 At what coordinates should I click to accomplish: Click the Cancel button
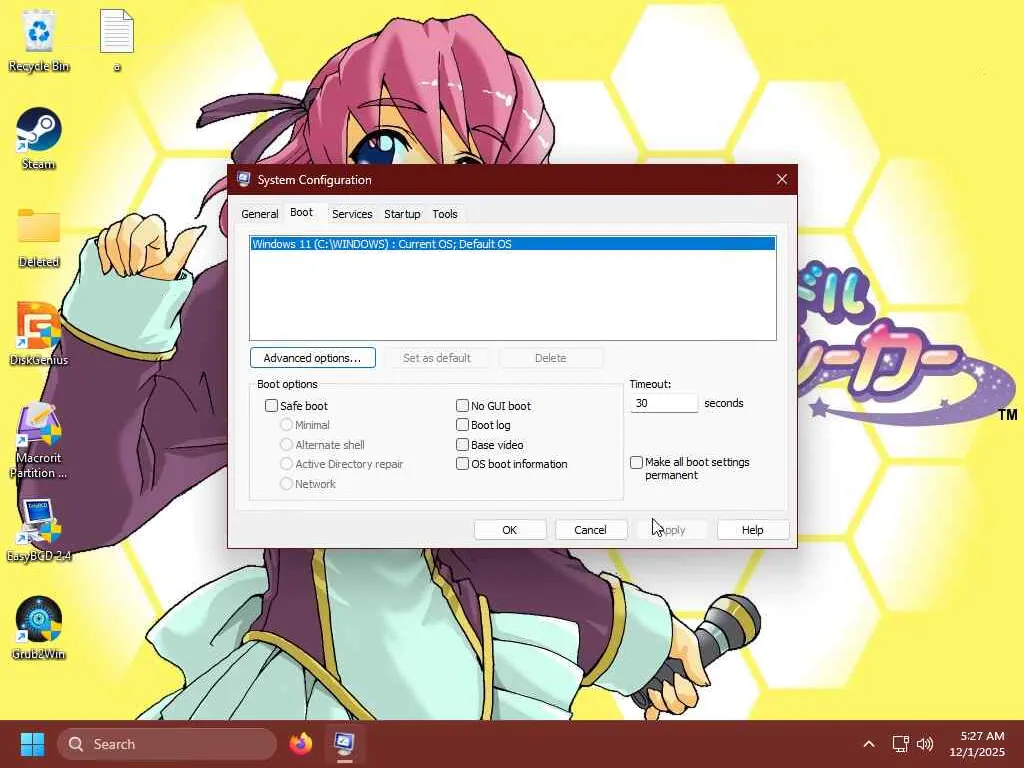click(590, 530)
